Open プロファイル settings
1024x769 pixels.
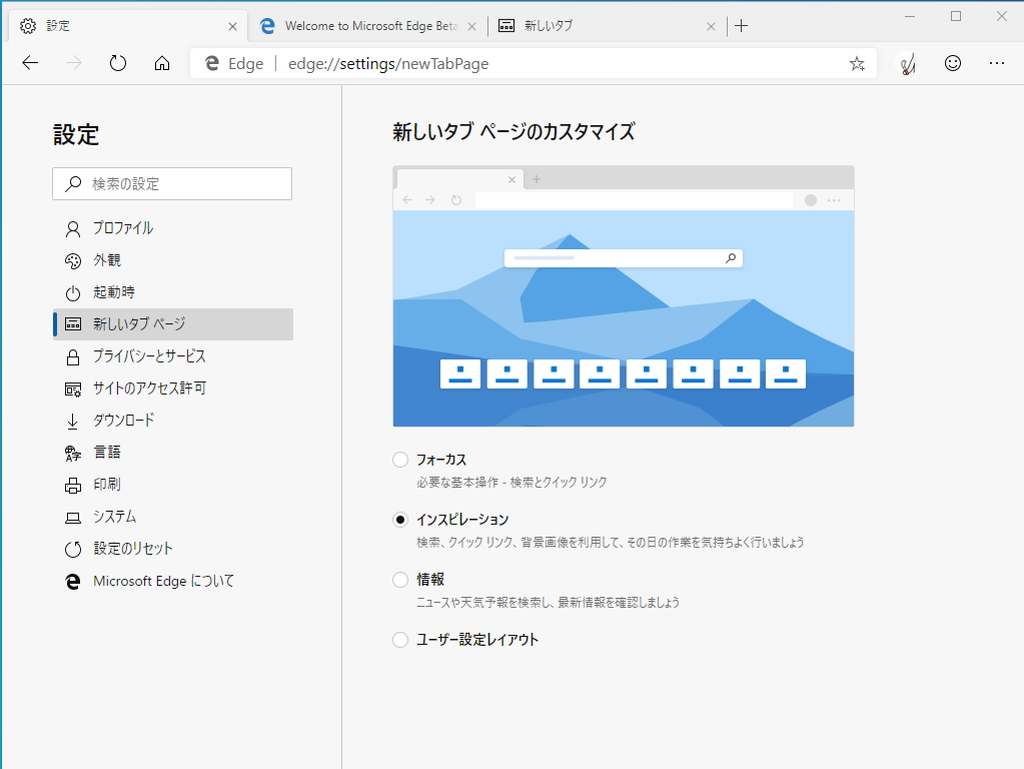tap(172, 228)
